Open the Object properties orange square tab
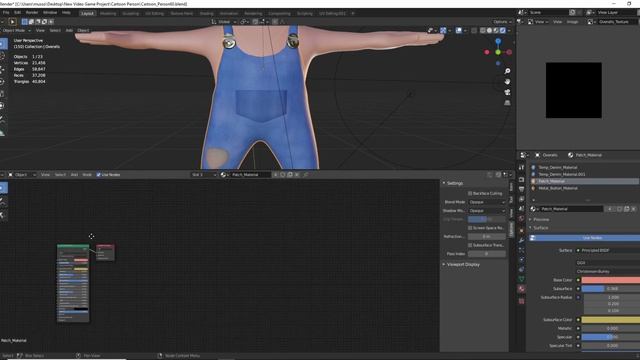Image resolution: width=640 pixels, height=360 pixels. [x=522, y=230]
